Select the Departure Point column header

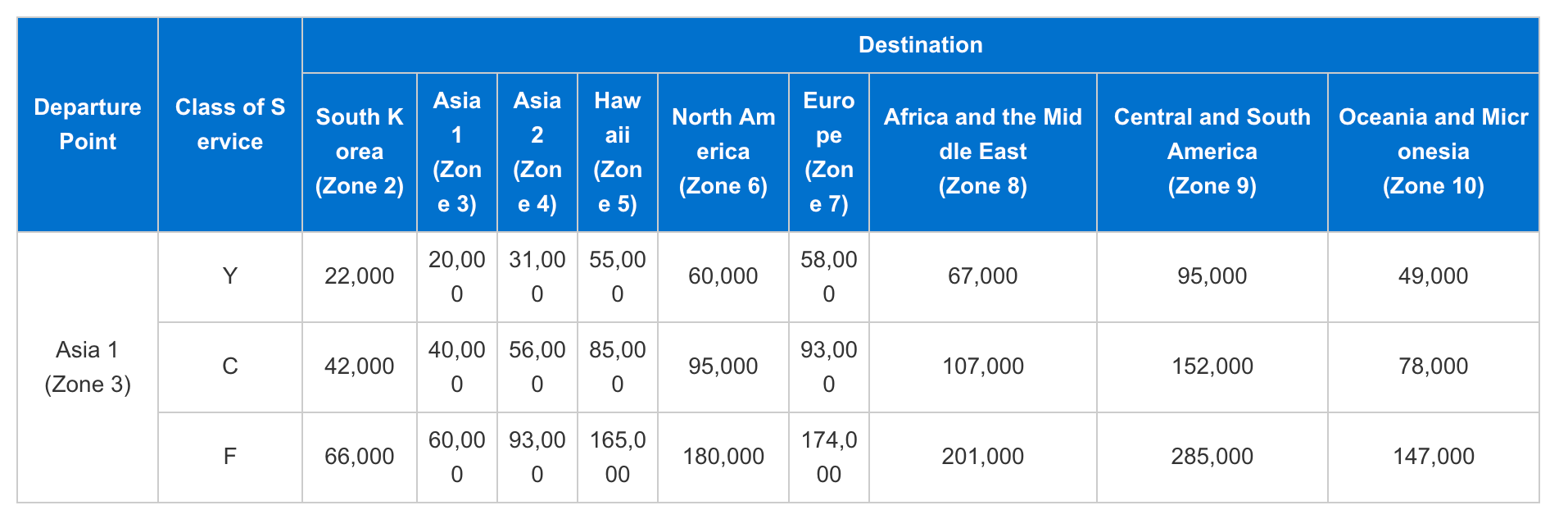tap(88, 125)
